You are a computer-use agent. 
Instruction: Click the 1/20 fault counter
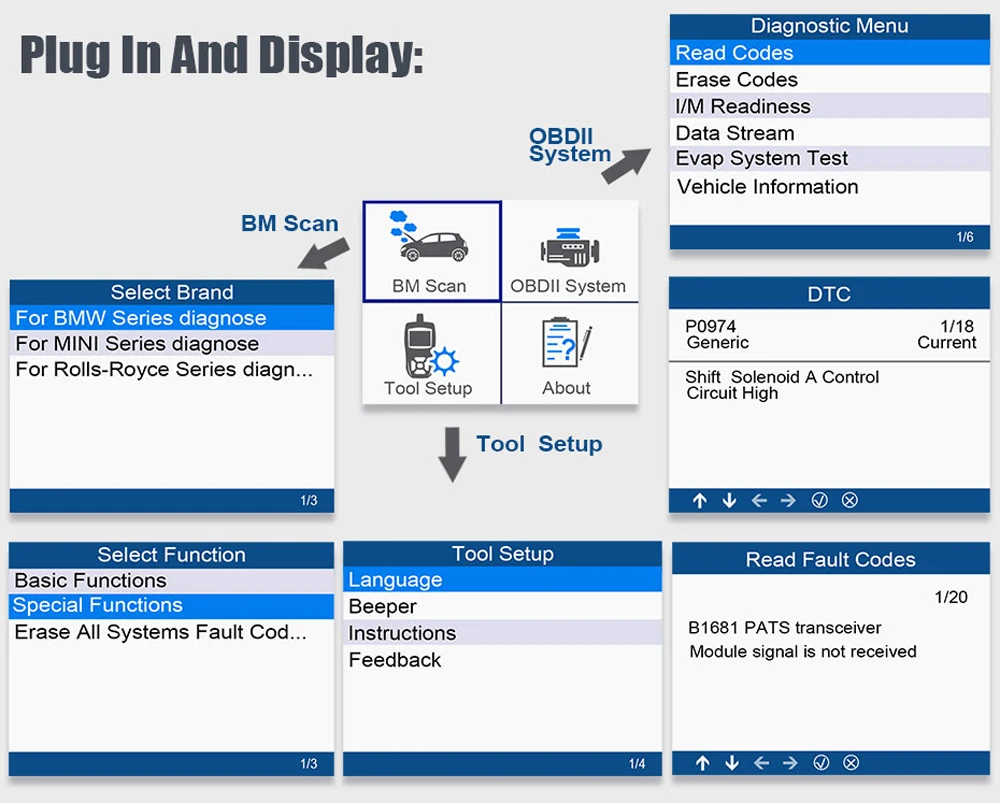tap(951, 597)
